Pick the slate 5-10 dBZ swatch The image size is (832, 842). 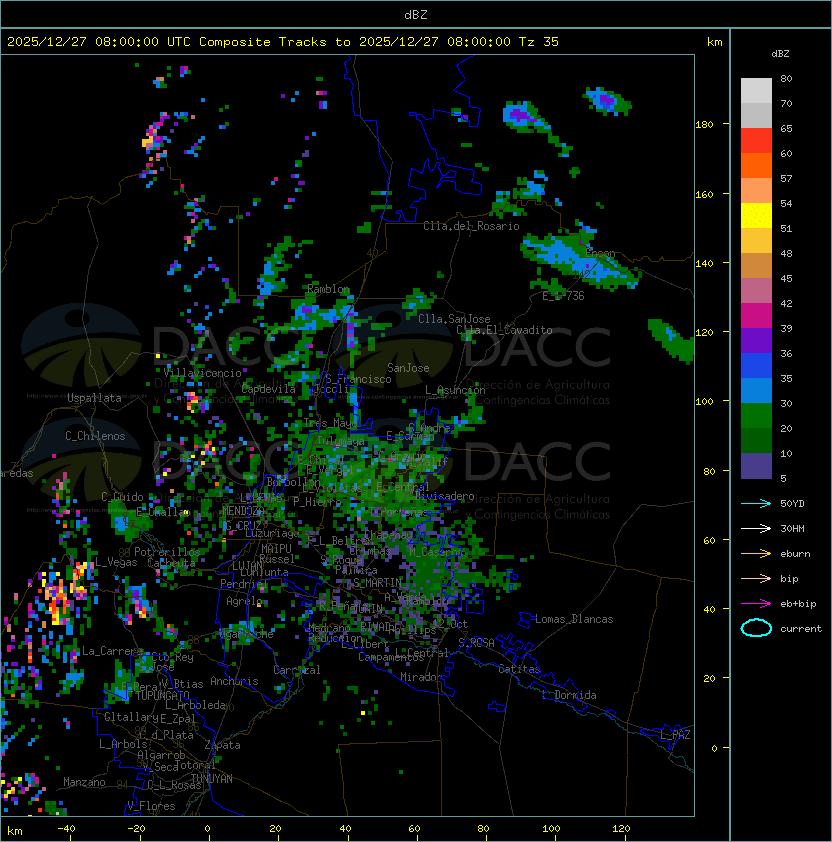[x=756, y=466]
